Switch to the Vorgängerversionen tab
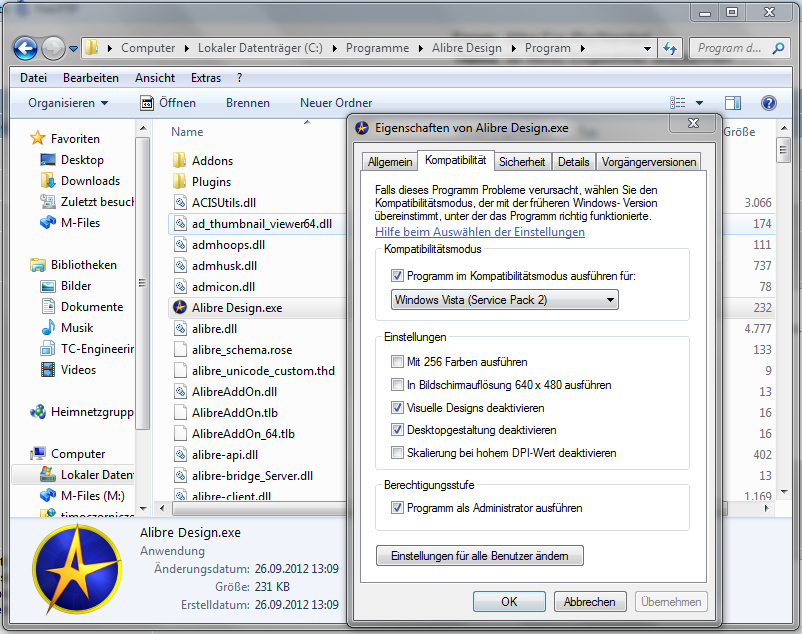 [x=649, y=162]
